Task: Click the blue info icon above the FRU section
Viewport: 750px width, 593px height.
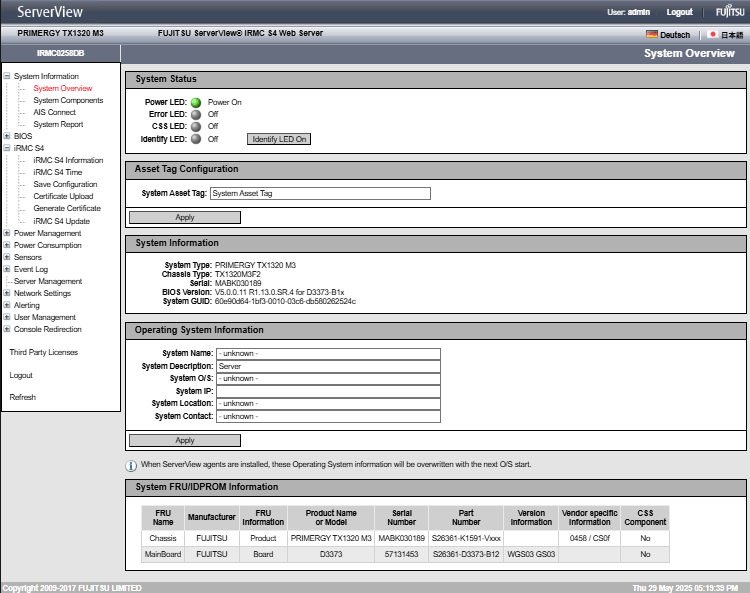Action: click(131, 465)
